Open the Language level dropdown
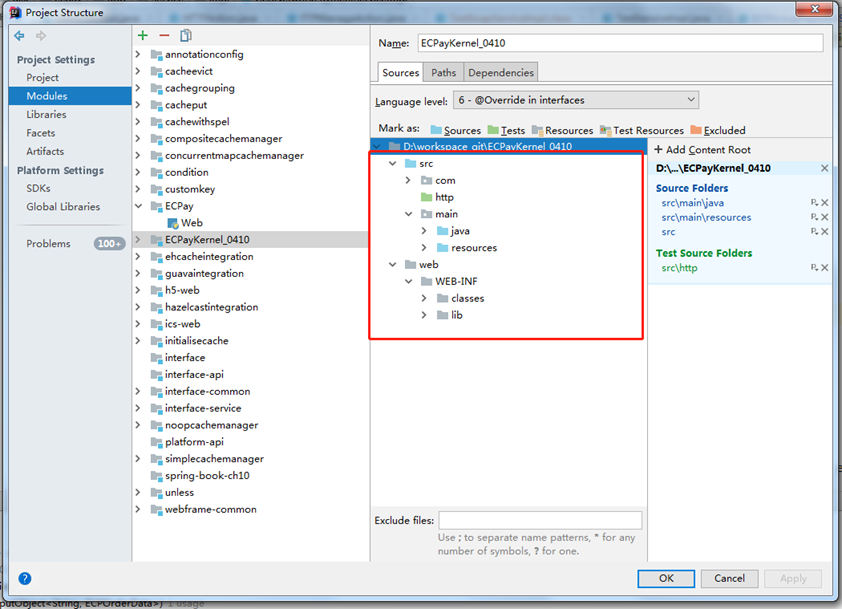The image size is (842, 609). [x=576, y=100]
